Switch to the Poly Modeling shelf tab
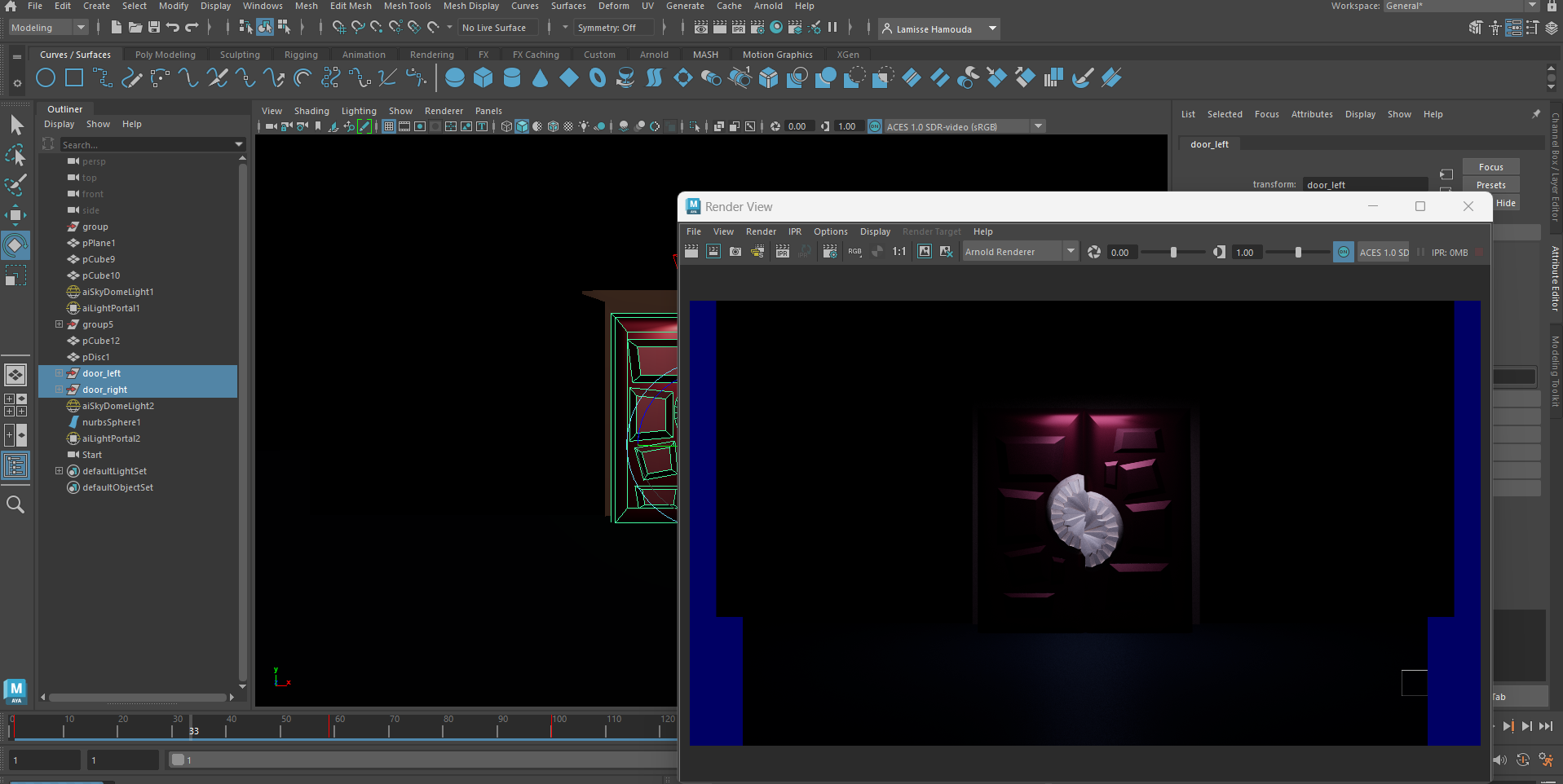Viewport: 1563px width, 784px height. click(x=165, y=55)
